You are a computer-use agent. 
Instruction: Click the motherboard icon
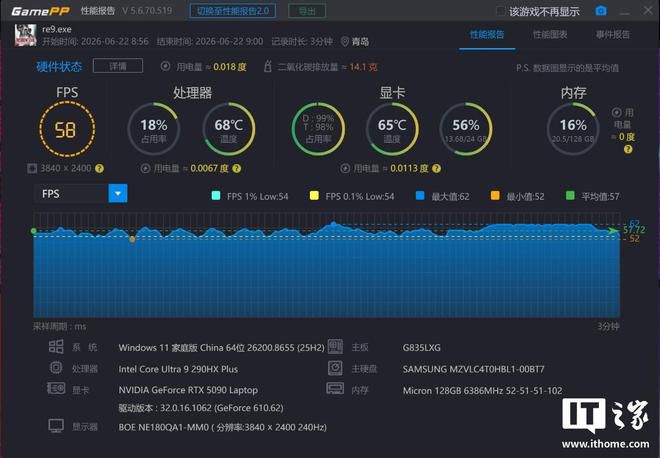point(335,346)
